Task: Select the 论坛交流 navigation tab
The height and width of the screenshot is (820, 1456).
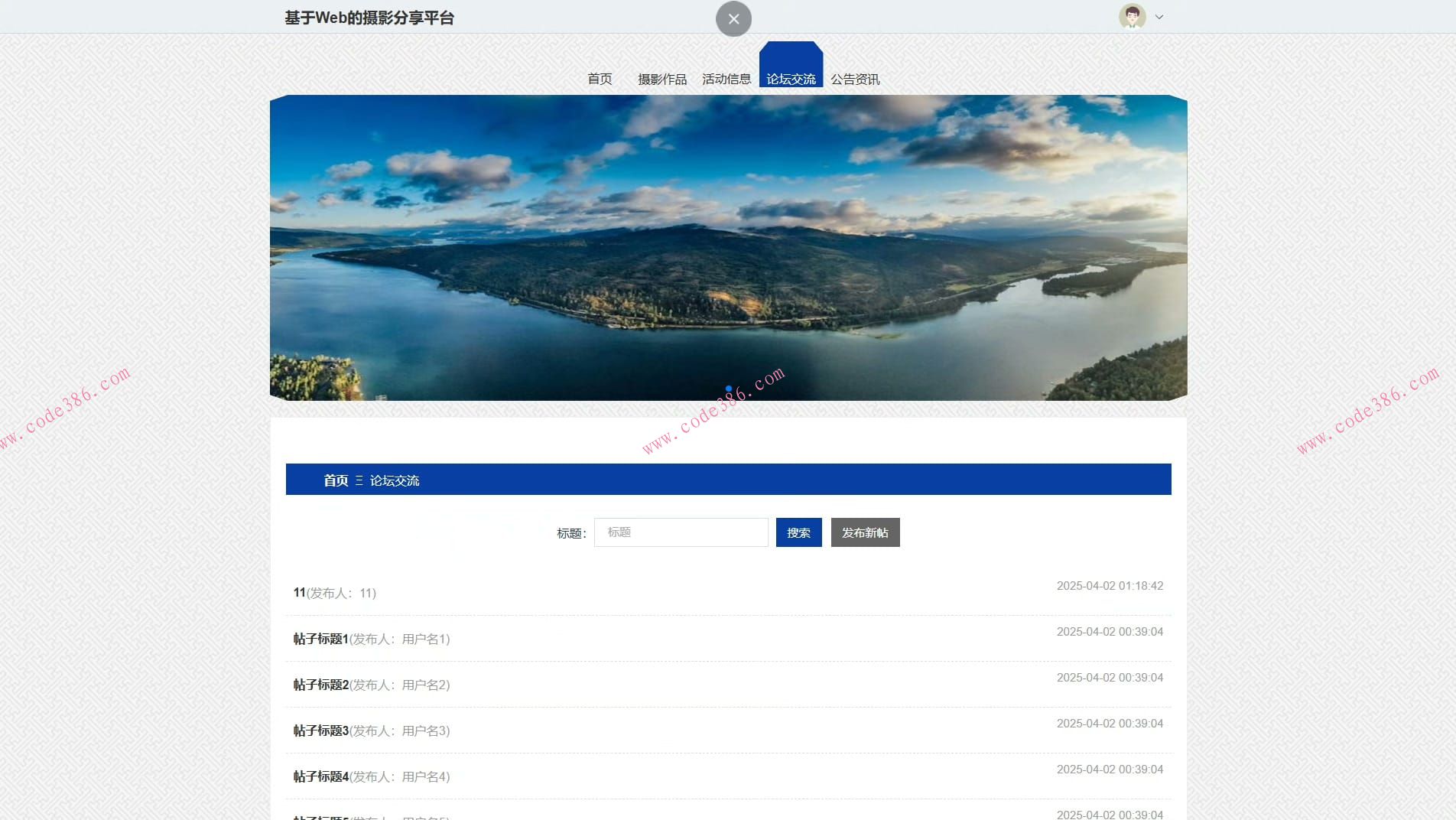Action: tap(791, 79)
